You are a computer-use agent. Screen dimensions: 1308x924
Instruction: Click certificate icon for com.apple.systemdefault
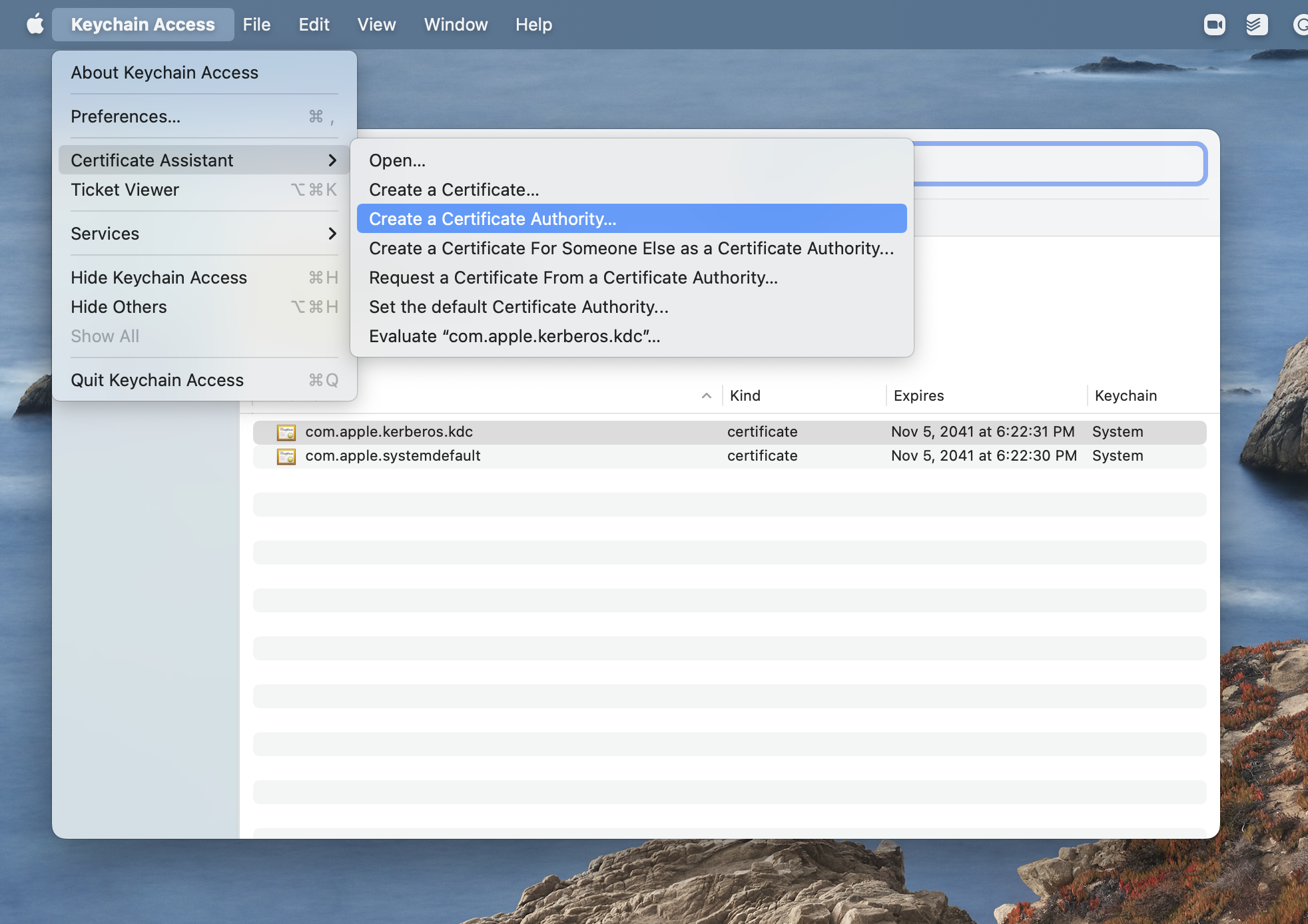tap(286, 456)
